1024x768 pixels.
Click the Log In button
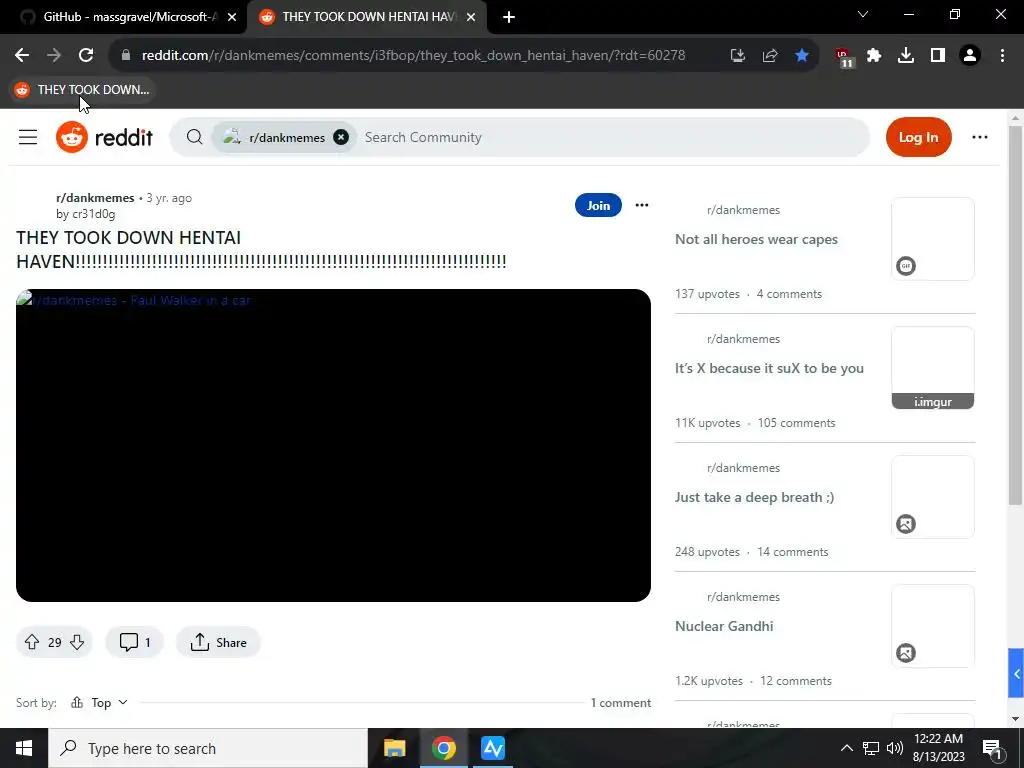point(918,137)
